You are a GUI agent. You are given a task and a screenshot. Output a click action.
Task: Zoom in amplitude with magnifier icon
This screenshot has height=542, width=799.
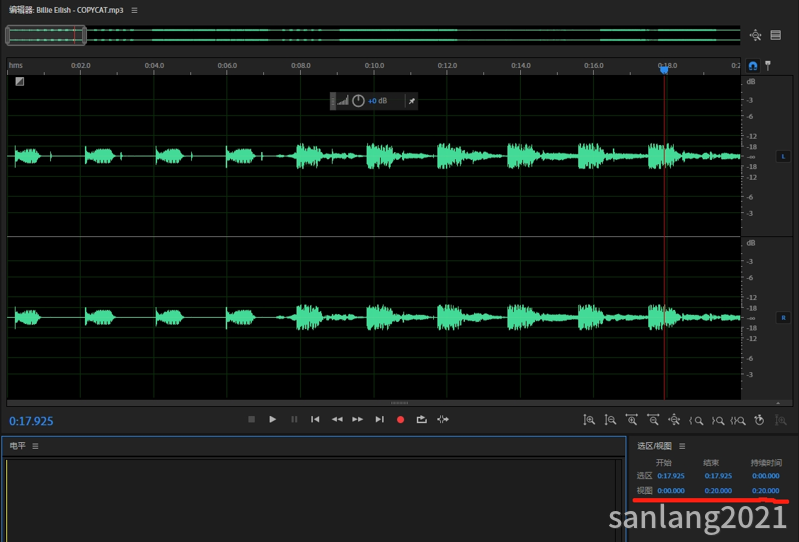[589, 420]
